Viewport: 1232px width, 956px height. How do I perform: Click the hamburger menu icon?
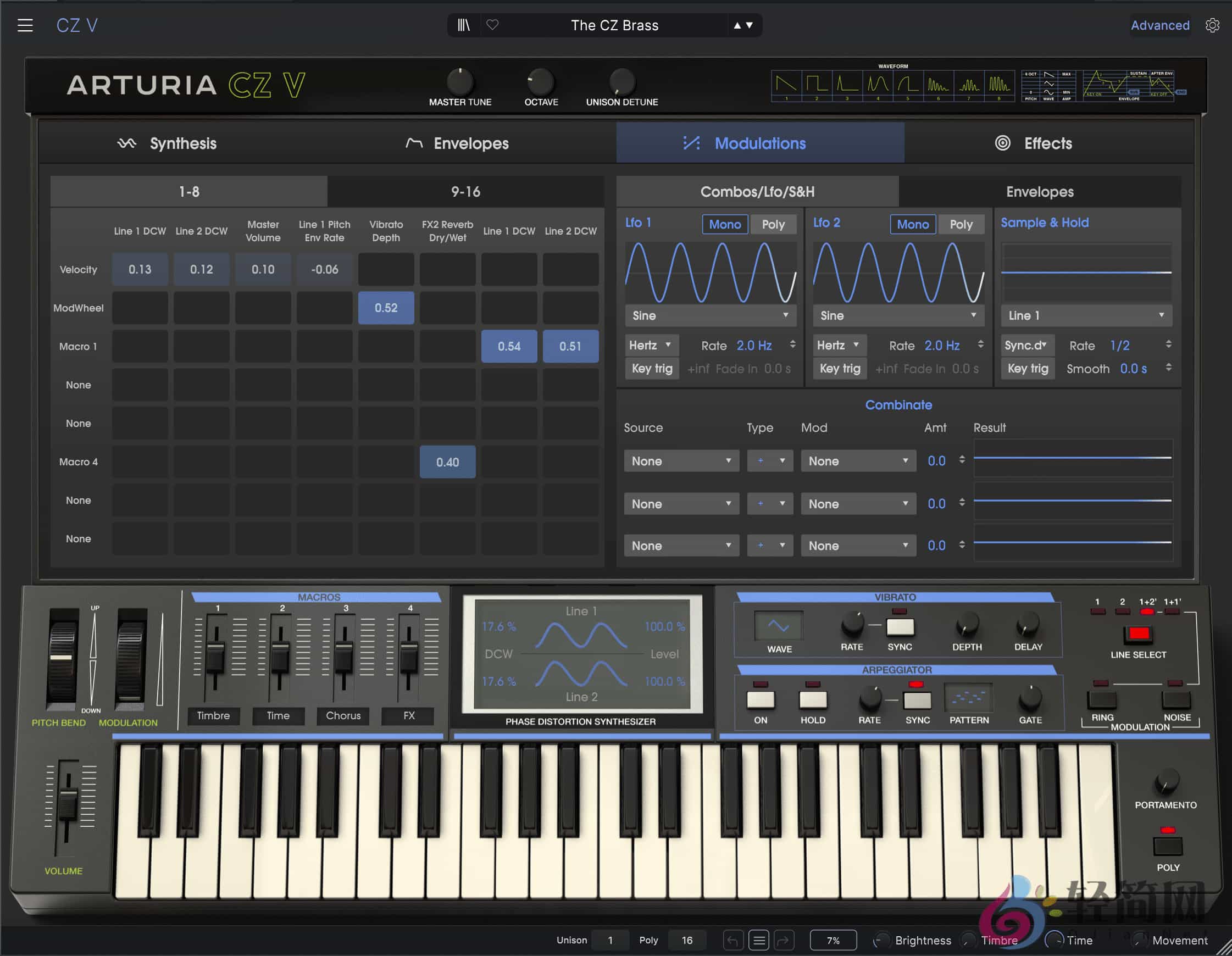[25, 25]
